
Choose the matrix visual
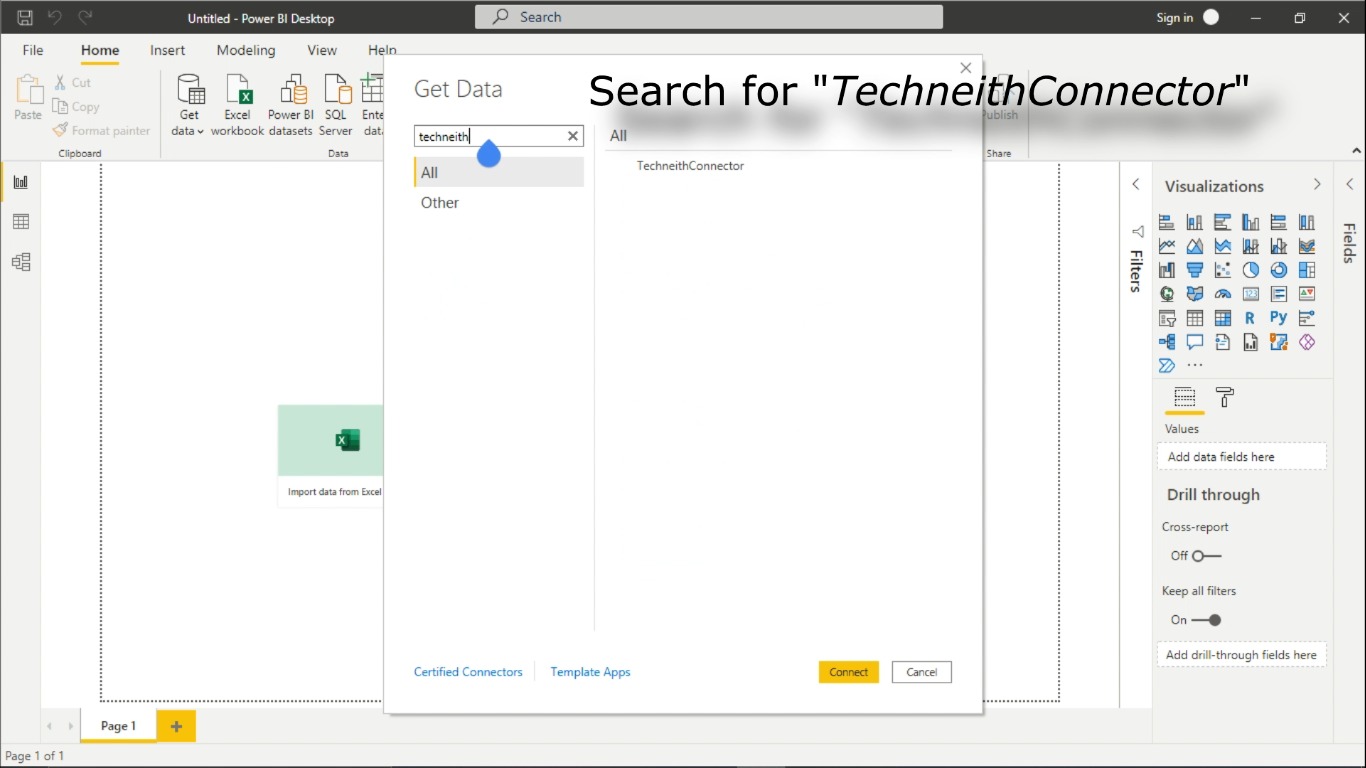[1223, 318]
